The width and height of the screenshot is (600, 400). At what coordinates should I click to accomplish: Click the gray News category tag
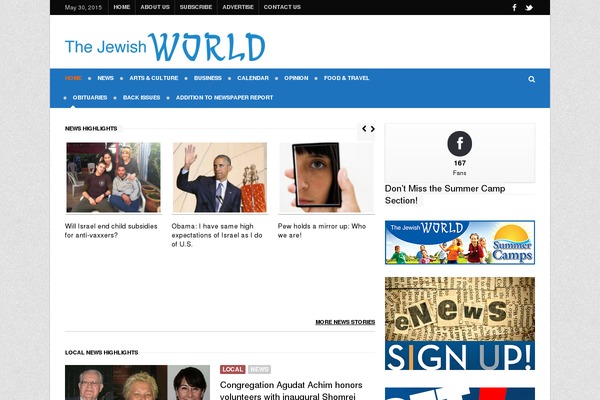click(259, 369)
